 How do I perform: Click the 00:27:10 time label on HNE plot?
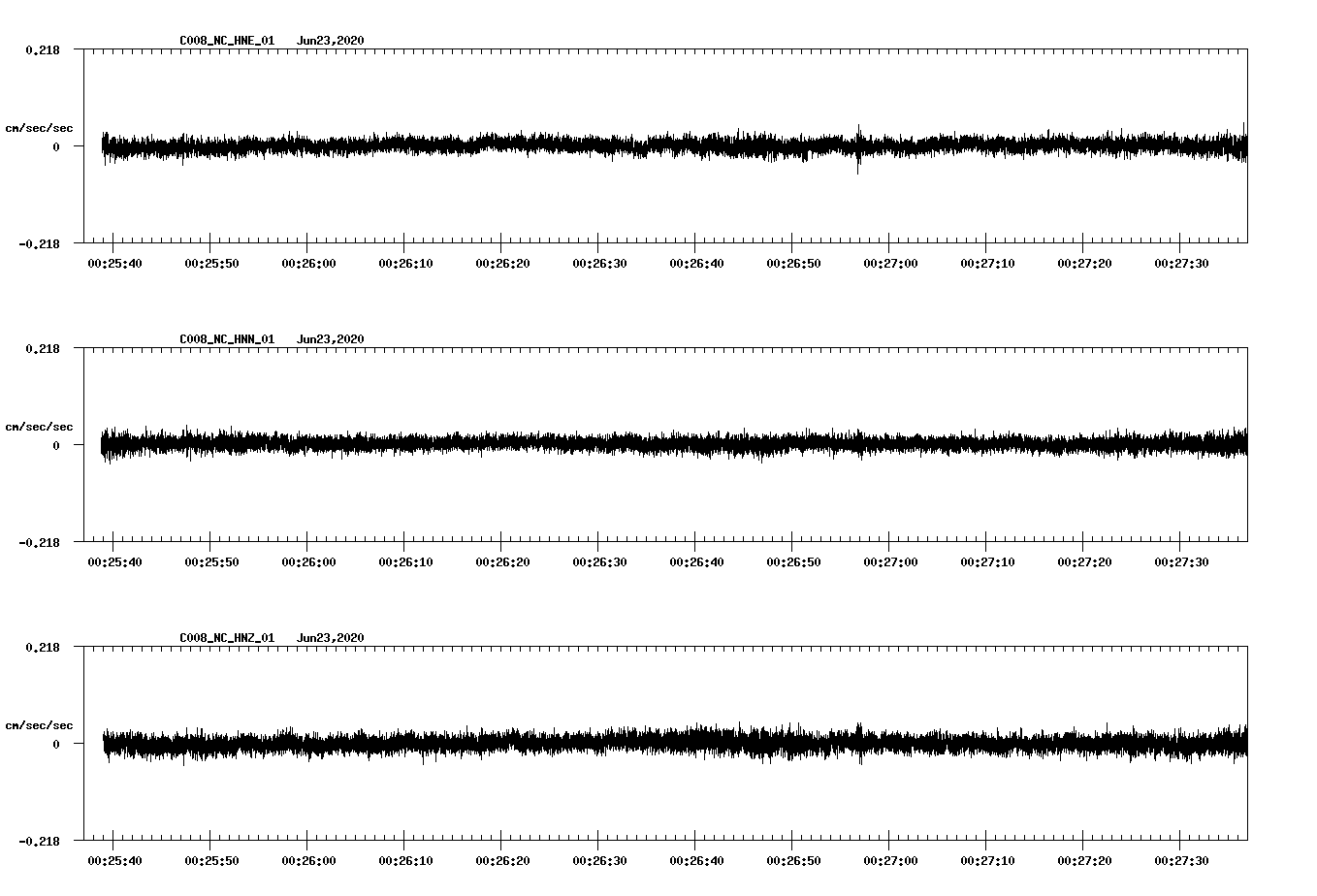pyautogui.click(x=987, y=264)
